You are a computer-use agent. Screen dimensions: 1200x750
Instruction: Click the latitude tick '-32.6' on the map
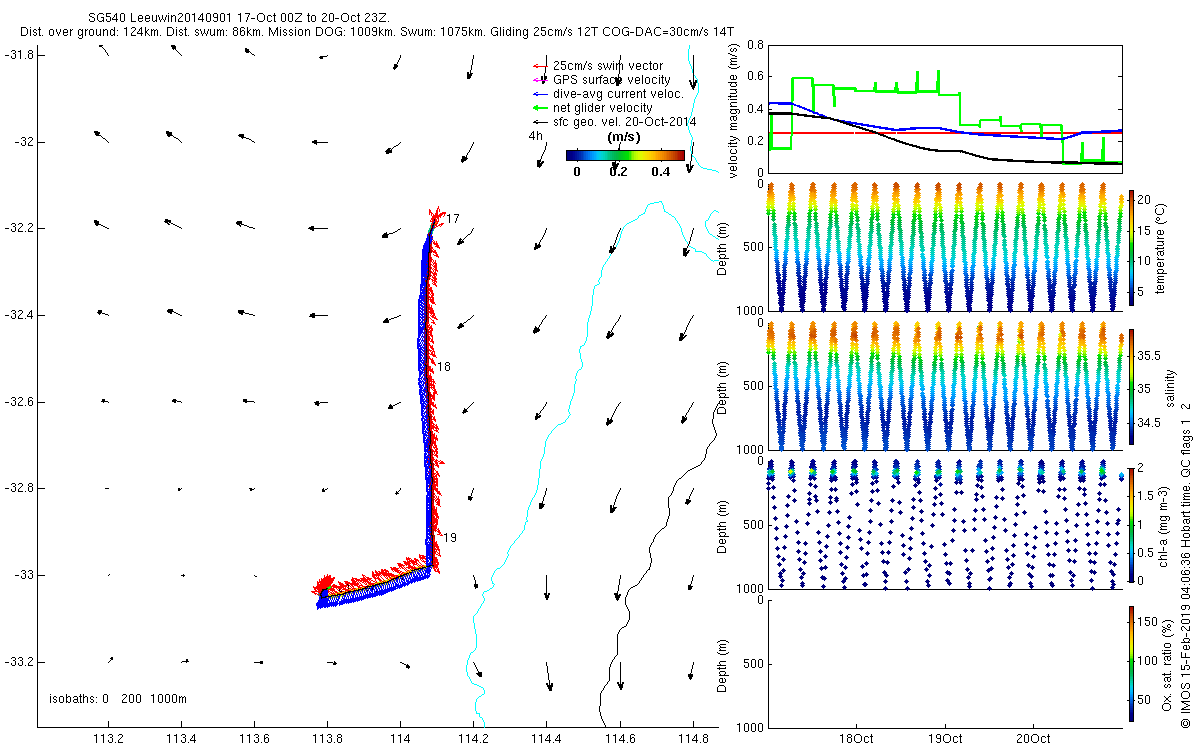coord(20,402)
